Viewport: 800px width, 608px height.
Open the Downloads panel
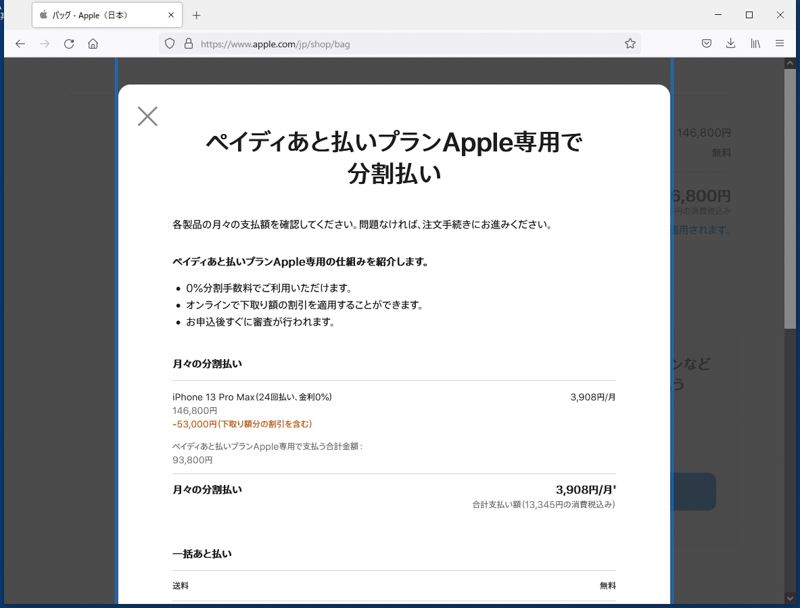(x=731, y=44)
